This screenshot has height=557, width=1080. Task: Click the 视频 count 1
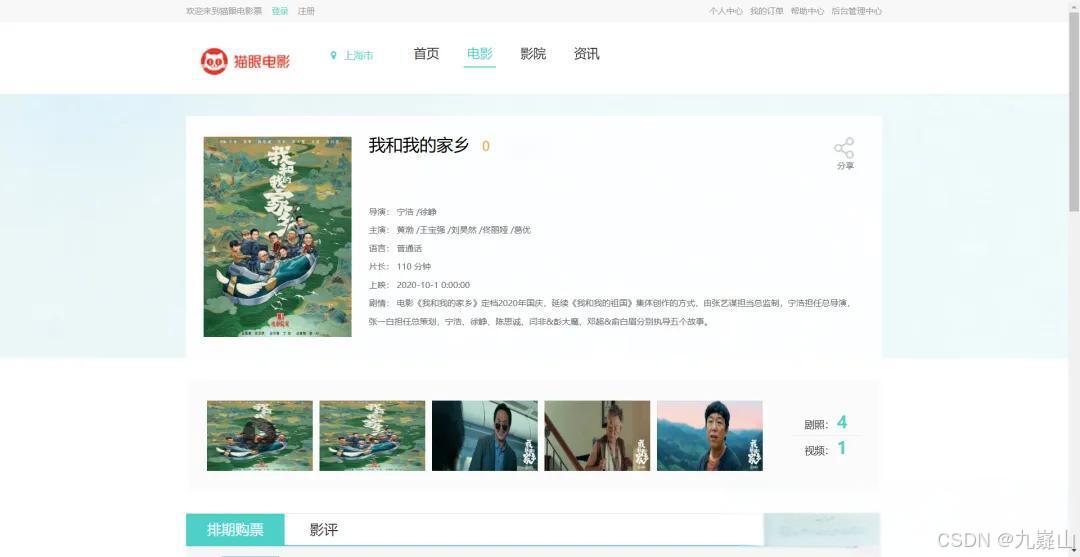pos(842,449)
